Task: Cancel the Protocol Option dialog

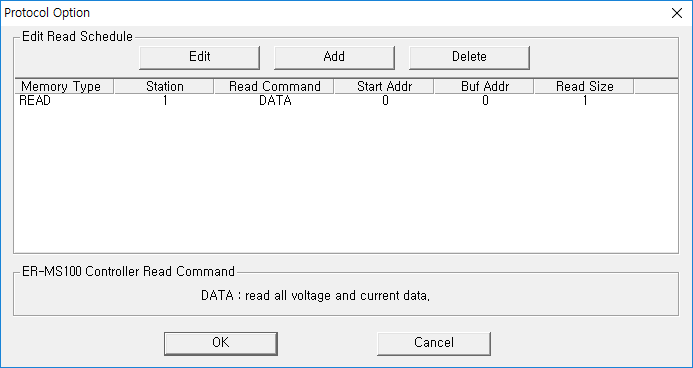Action: [x=434, y=343]
